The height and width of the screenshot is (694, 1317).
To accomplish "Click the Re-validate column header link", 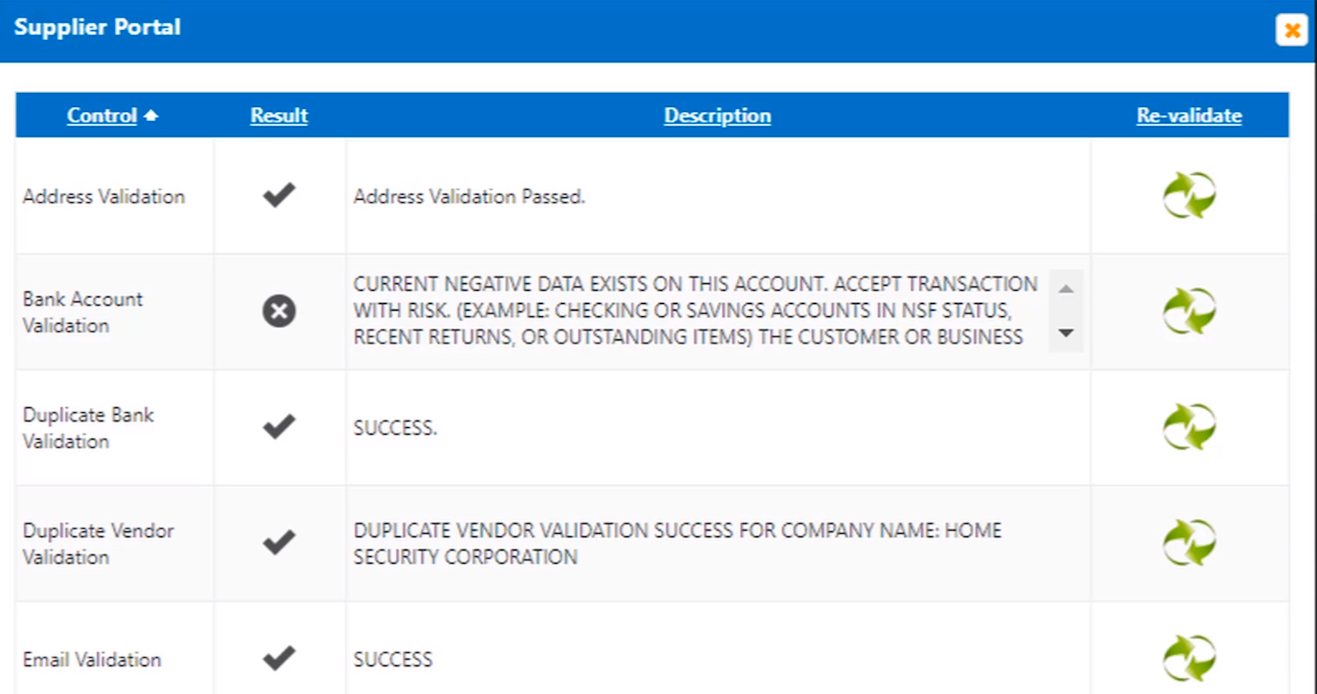I will (1189, 116).
